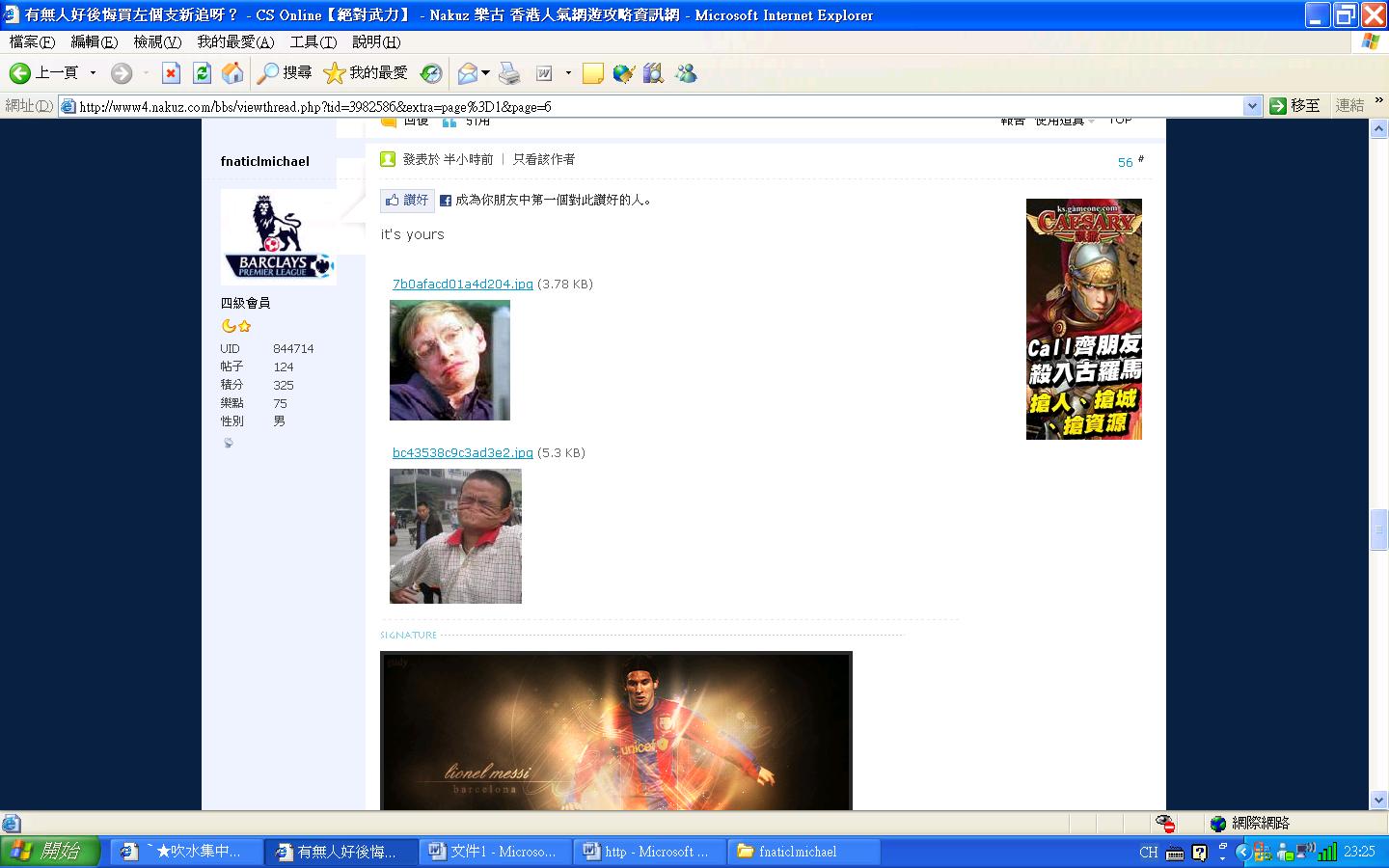Click the globe with brush toolbar icon

click(624, 73)
